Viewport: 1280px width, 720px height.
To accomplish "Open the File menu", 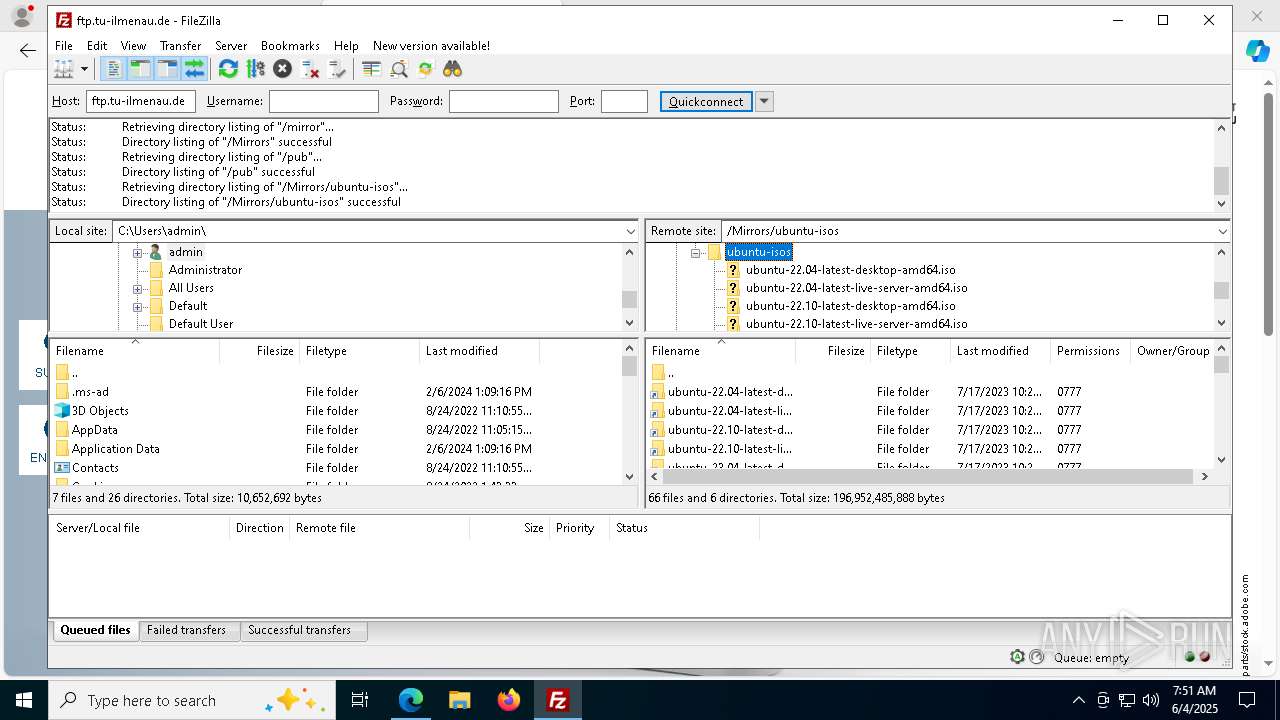I will [x=64, y=46].
